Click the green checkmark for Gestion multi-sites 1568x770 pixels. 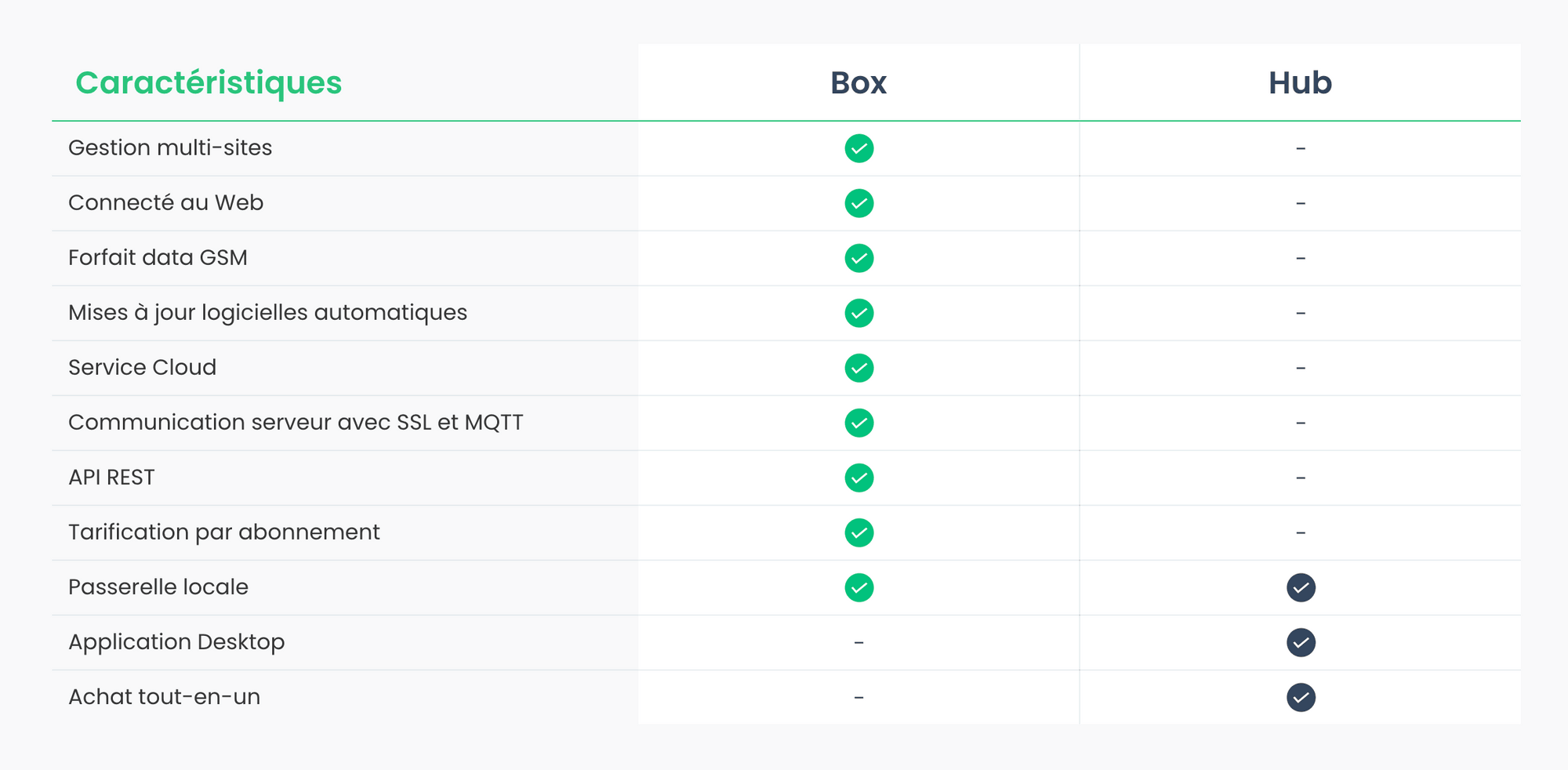click(858, 148)
